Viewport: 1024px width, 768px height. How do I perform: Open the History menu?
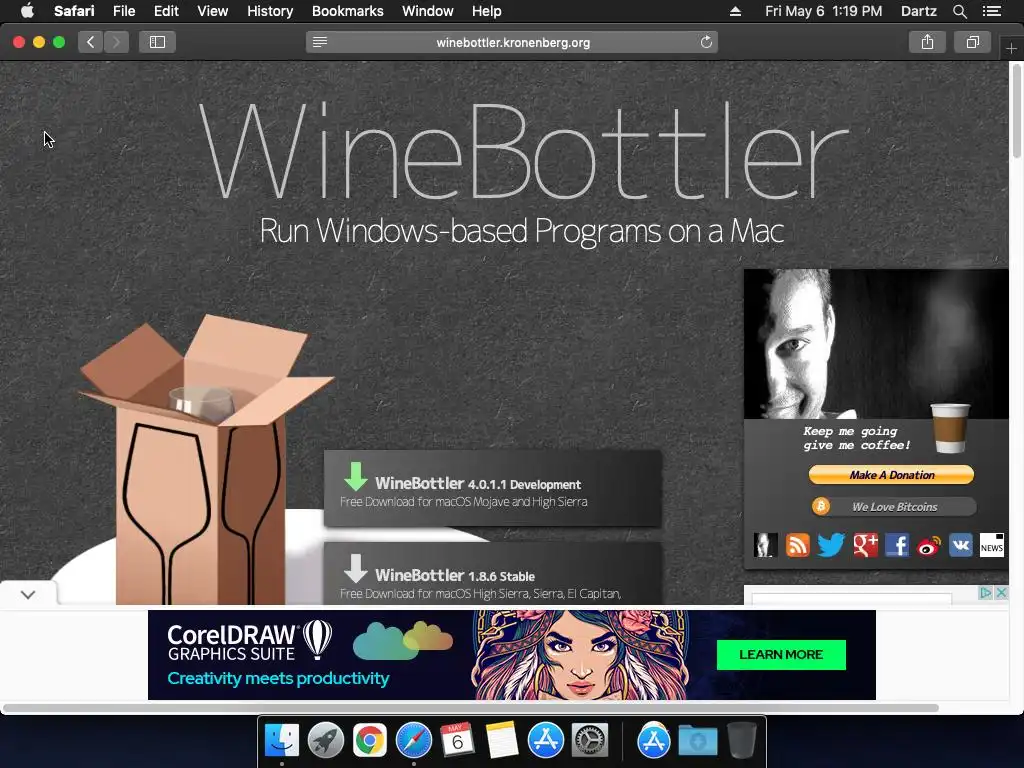pyautogui.click(x=270, y=11)
